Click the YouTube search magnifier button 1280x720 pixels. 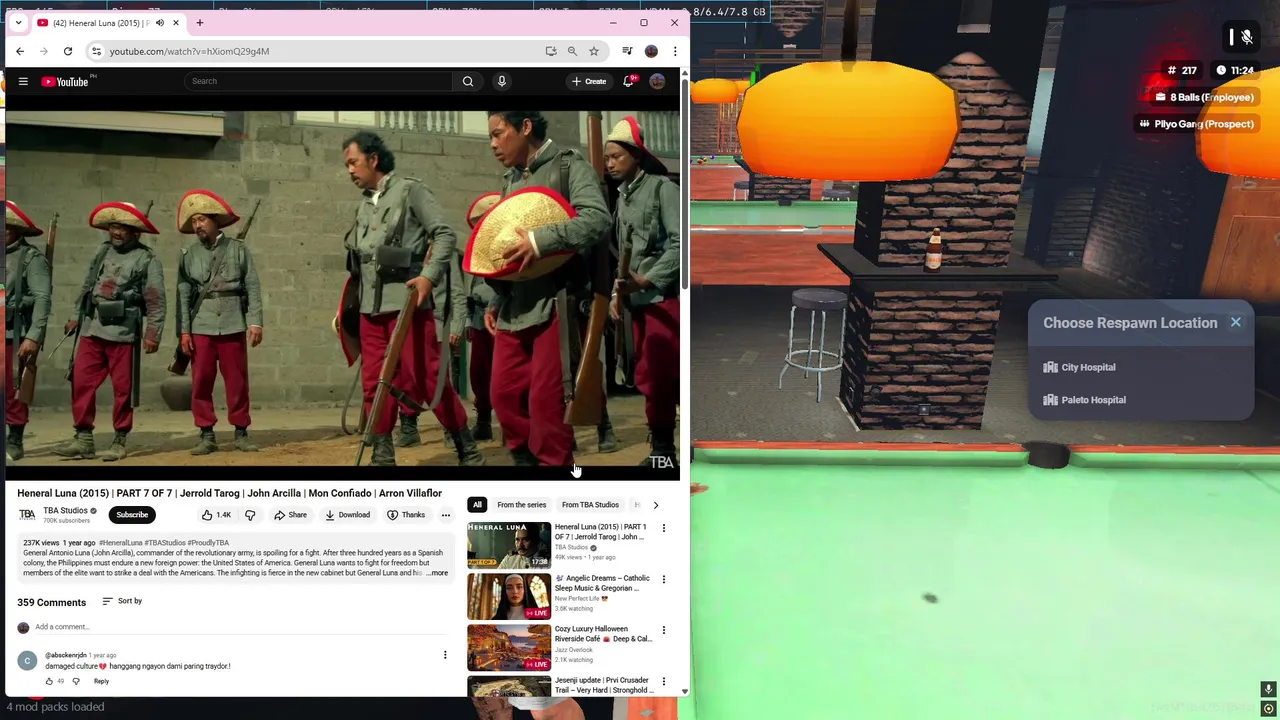pyautogui.click(x=468, y=81)
